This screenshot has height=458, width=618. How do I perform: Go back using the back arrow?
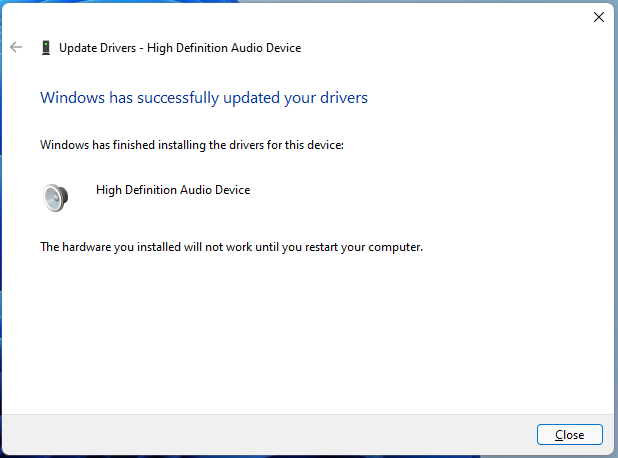(16, 47)
